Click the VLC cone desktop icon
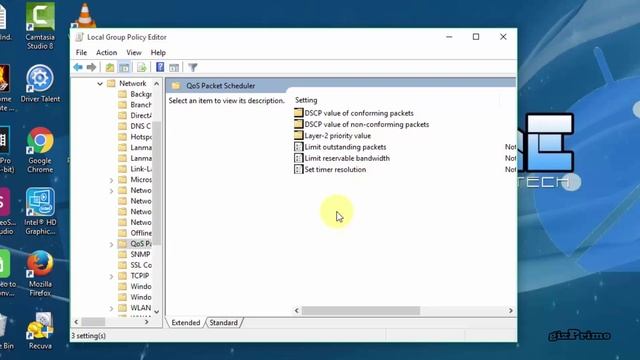Screen dimensions: 640x360 click(x=84, y=16)
